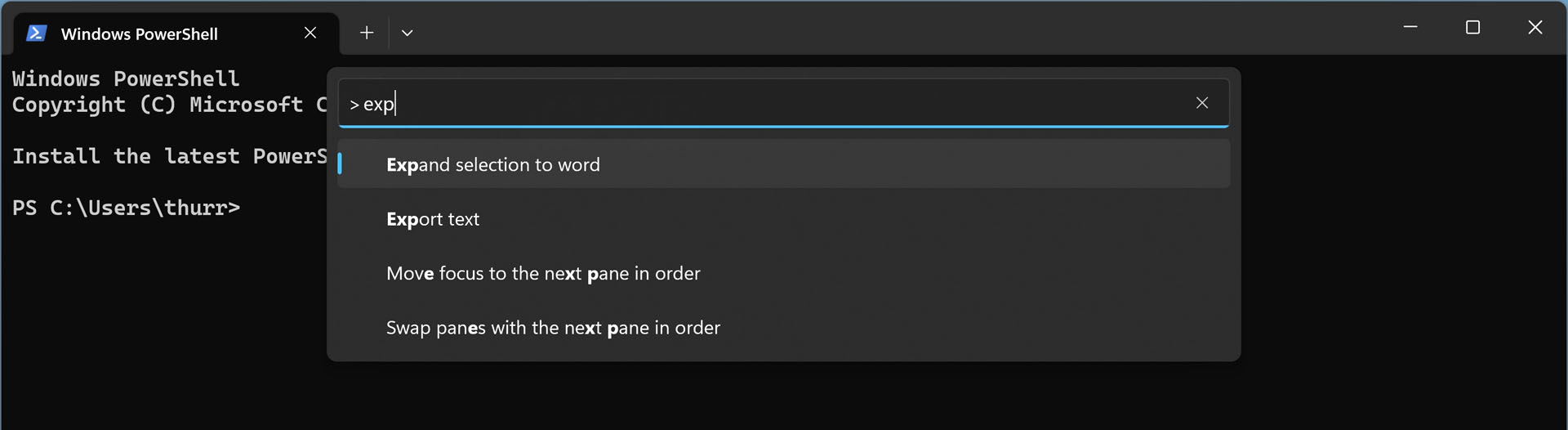Click the Windows PowerShell banner text in terminal
The height and width of the screenshot is (430, 1568).
tap(126, 78)
